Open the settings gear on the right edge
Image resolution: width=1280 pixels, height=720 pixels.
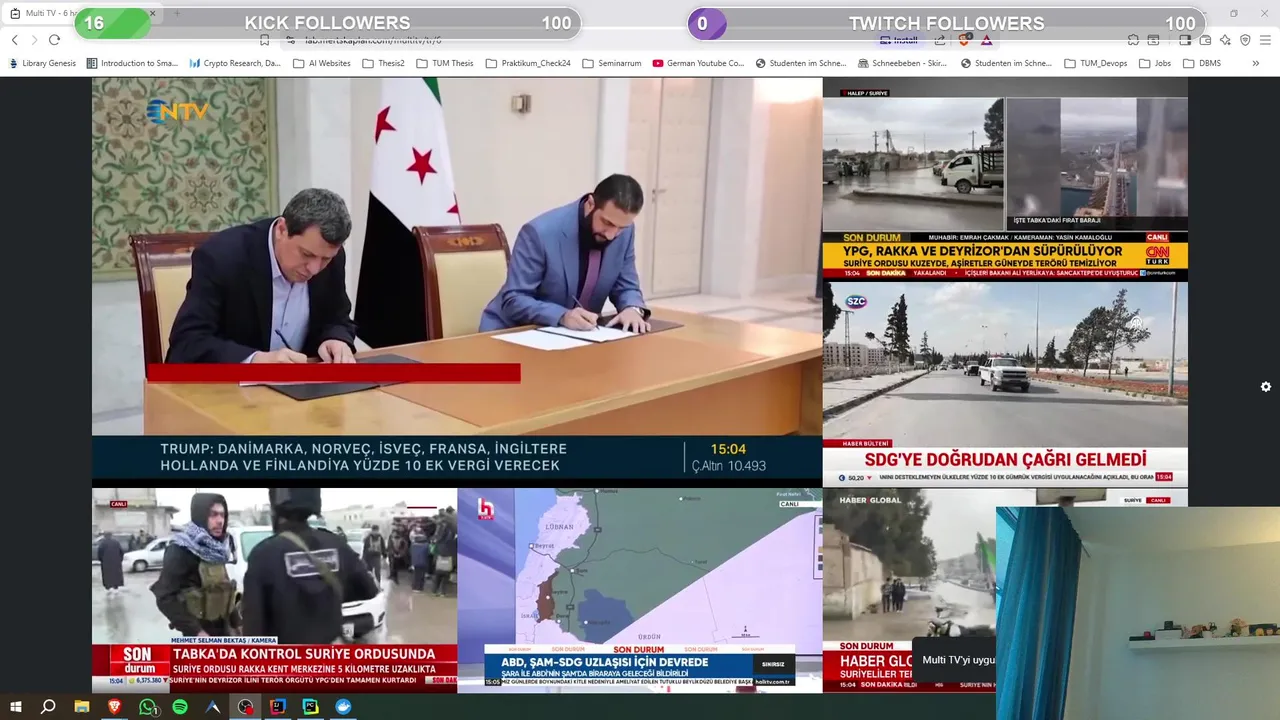coord(1266,387)
